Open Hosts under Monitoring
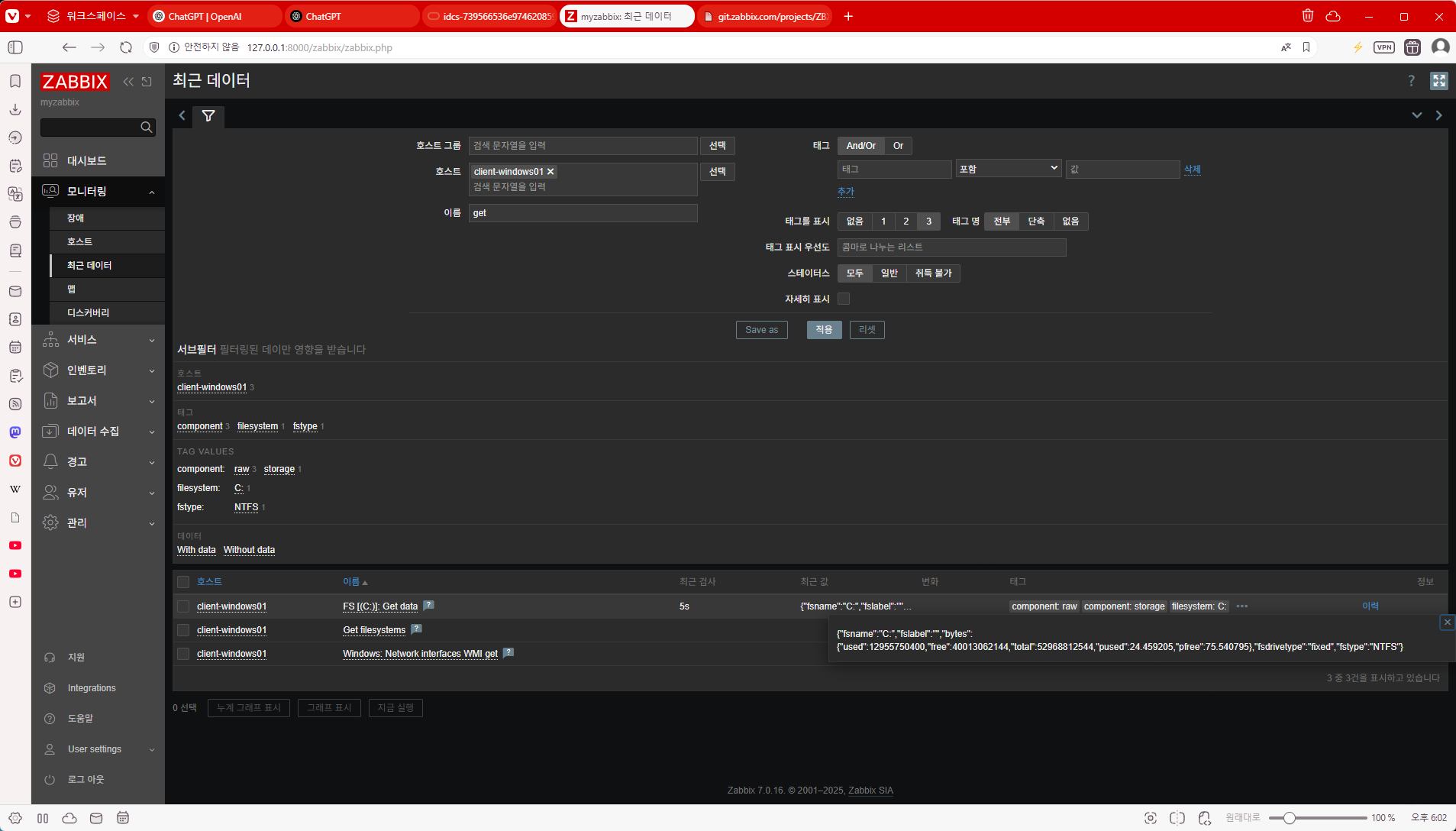The width and height of the screenshot is (1456, 831). 107,242
